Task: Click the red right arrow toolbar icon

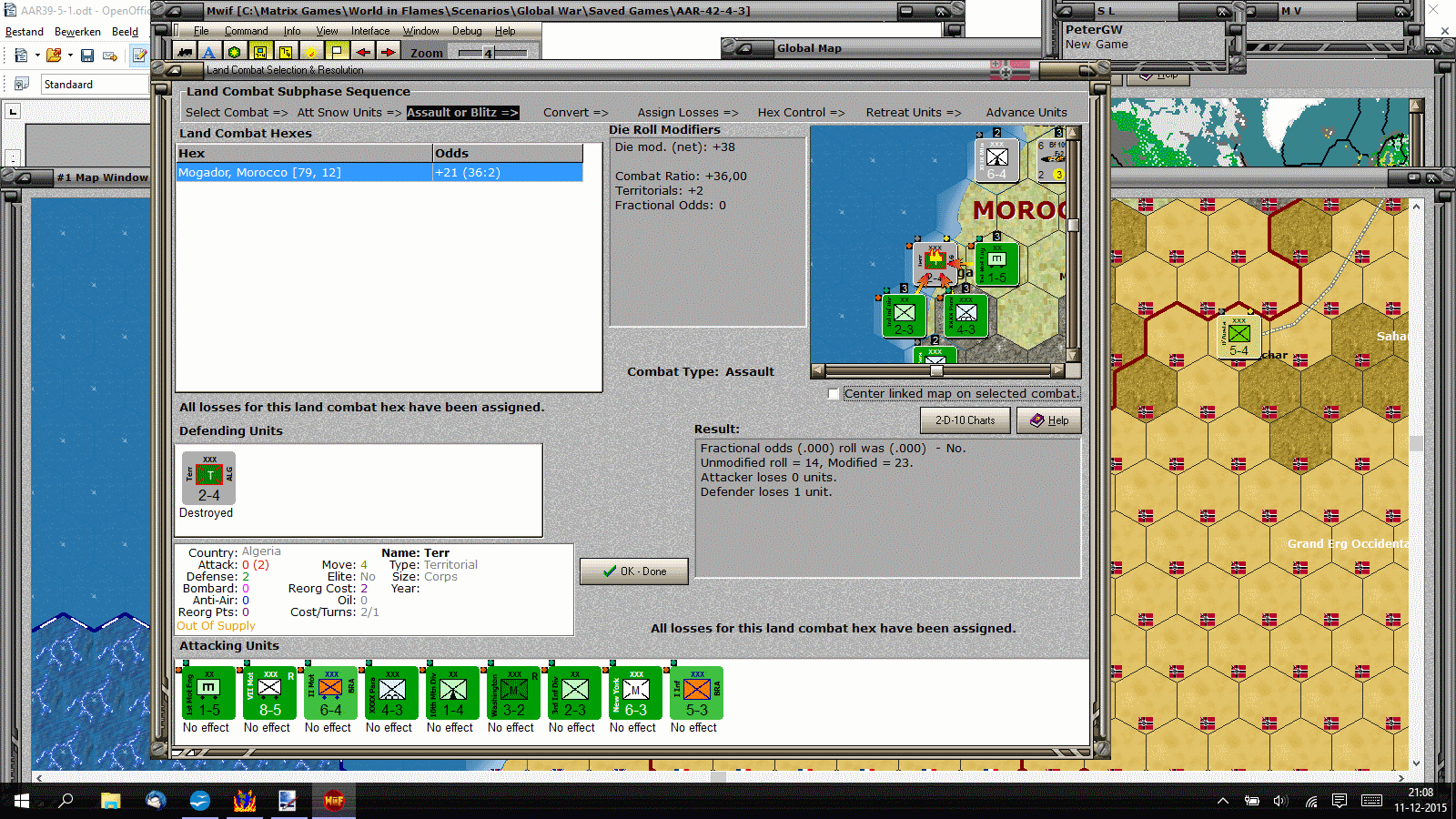Action: pos(388,52)
